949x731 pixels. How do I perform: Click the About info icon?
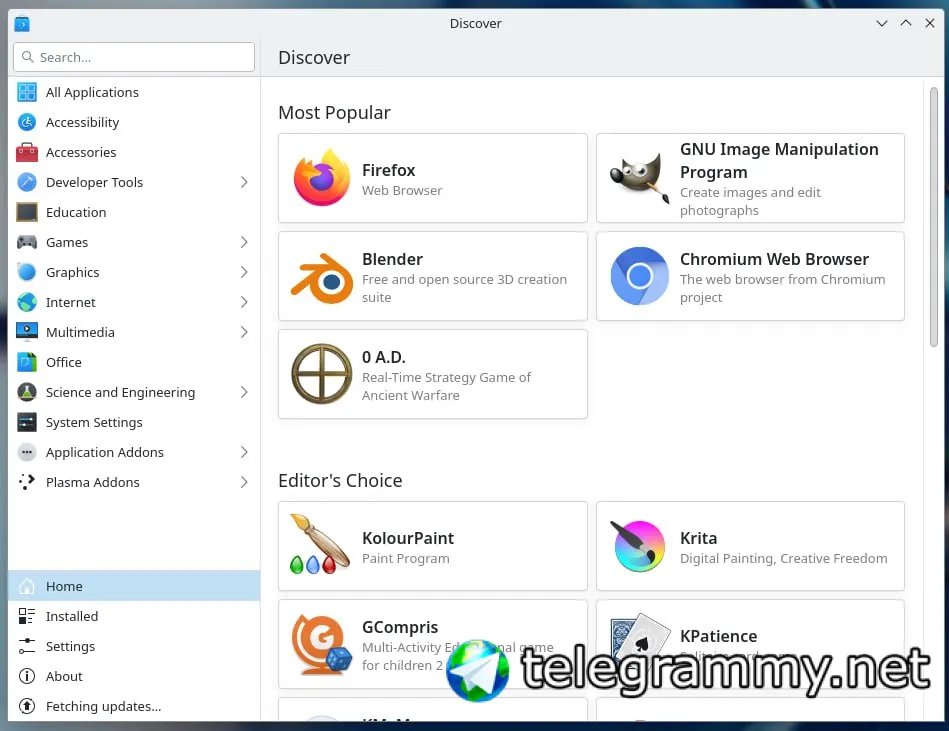27,676
